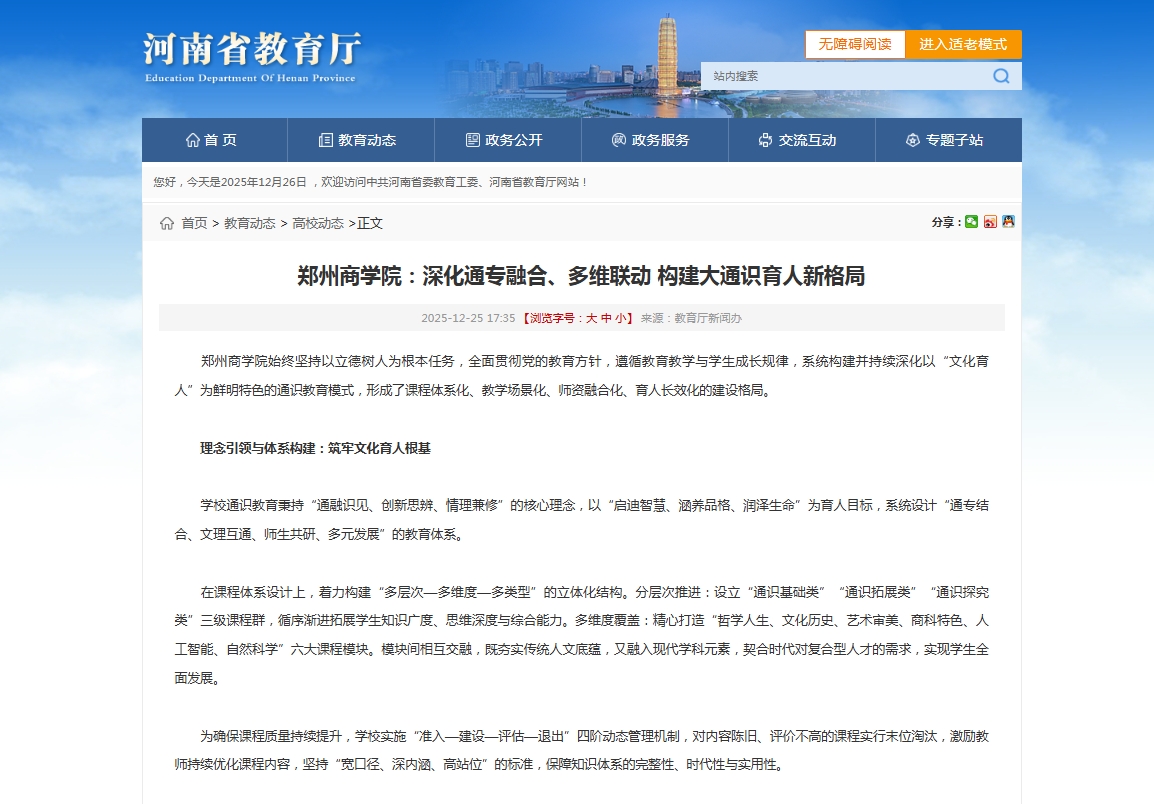Open the 专题子站 navigation menu
The height and width of the screenshot is (804, 1154).
pyautogui.click(x=945, y=140)
